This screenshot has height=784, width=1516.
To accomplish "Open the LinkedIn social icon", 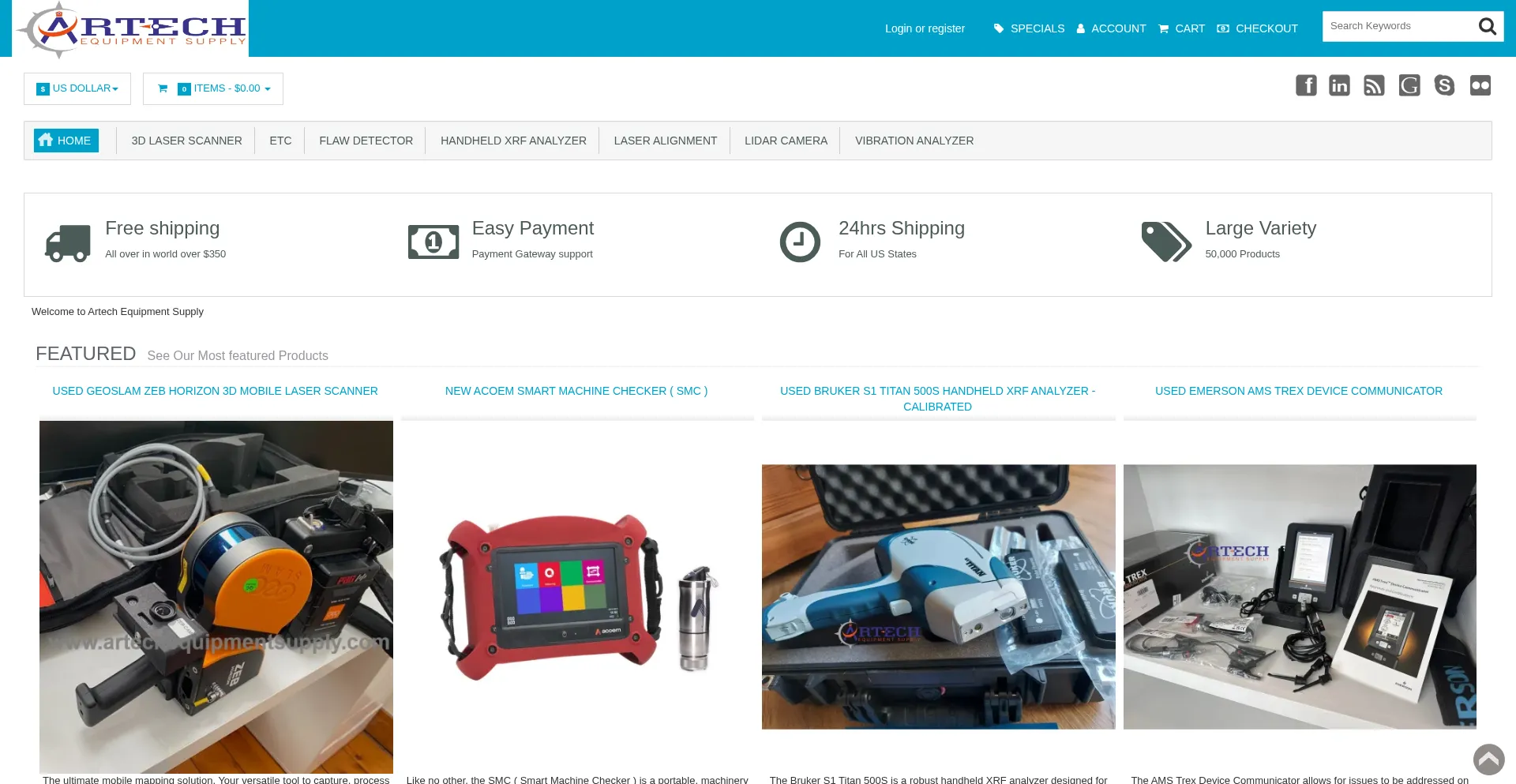I will [1339, 85].
